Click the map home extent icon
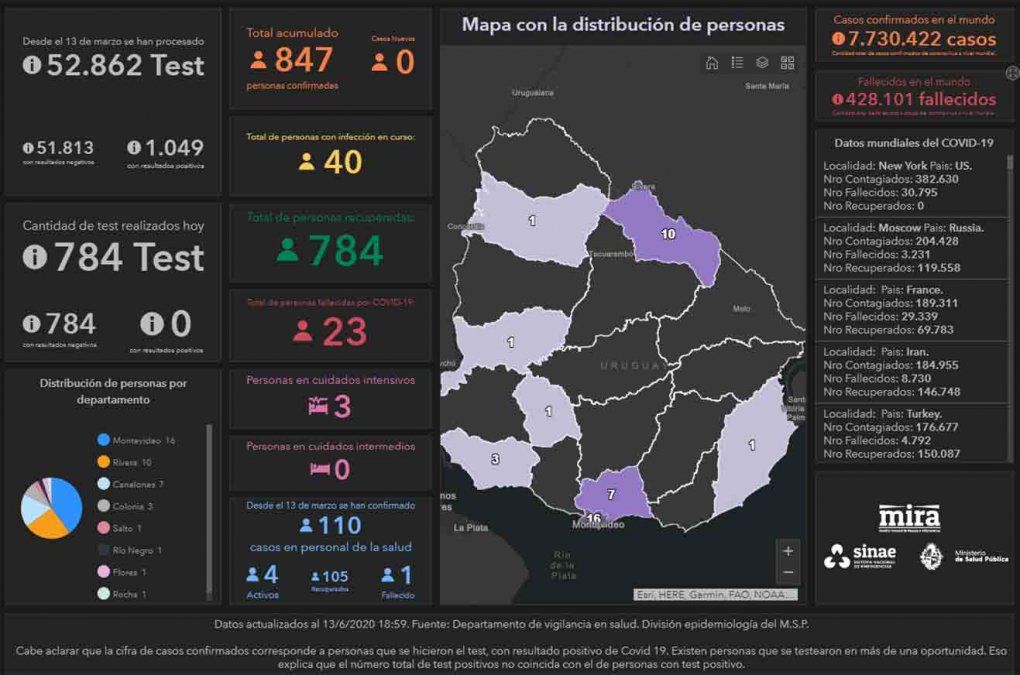Viewport: 1020px width, 675px height. pyautogui.click(x=712, y=63)
